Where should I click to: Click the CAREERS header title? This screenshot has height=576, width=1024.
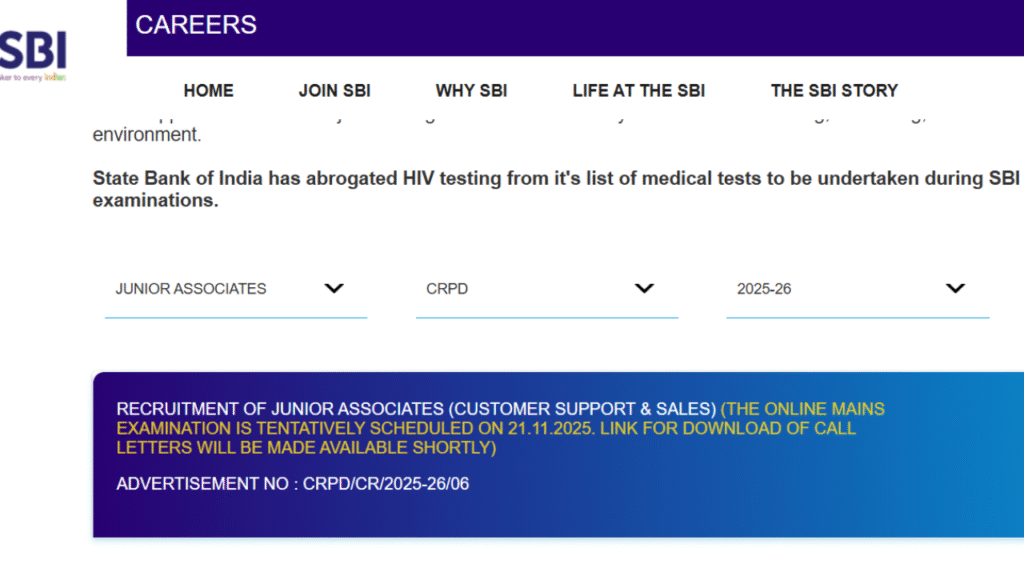click(196, 25)
